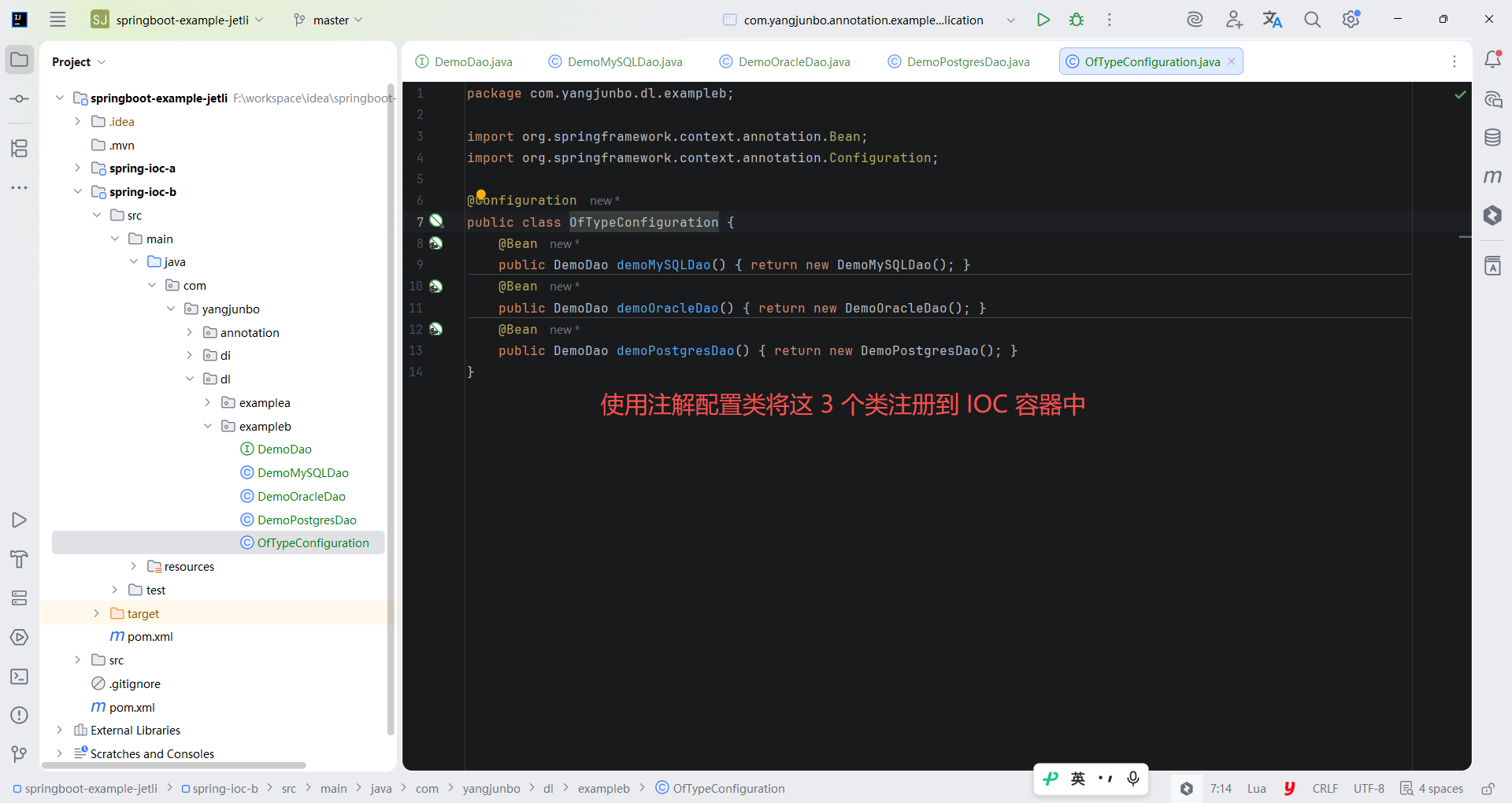The image size is (1512, 803).
Task: Open the Problems tool window
Action: point(20,715)
